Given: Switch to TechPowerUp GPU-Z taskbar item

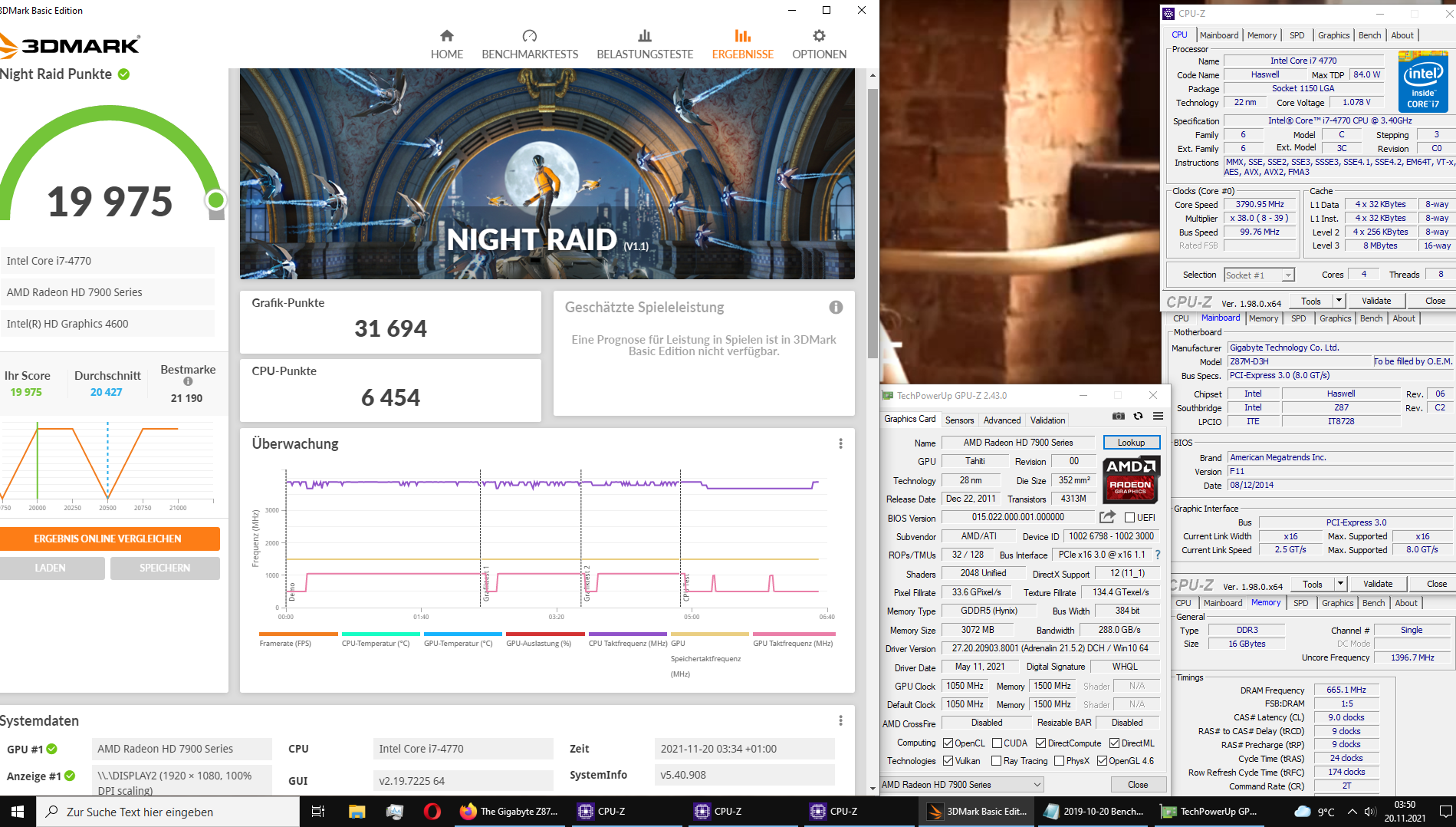Looking at the screenshot, I should (1210, 811).
